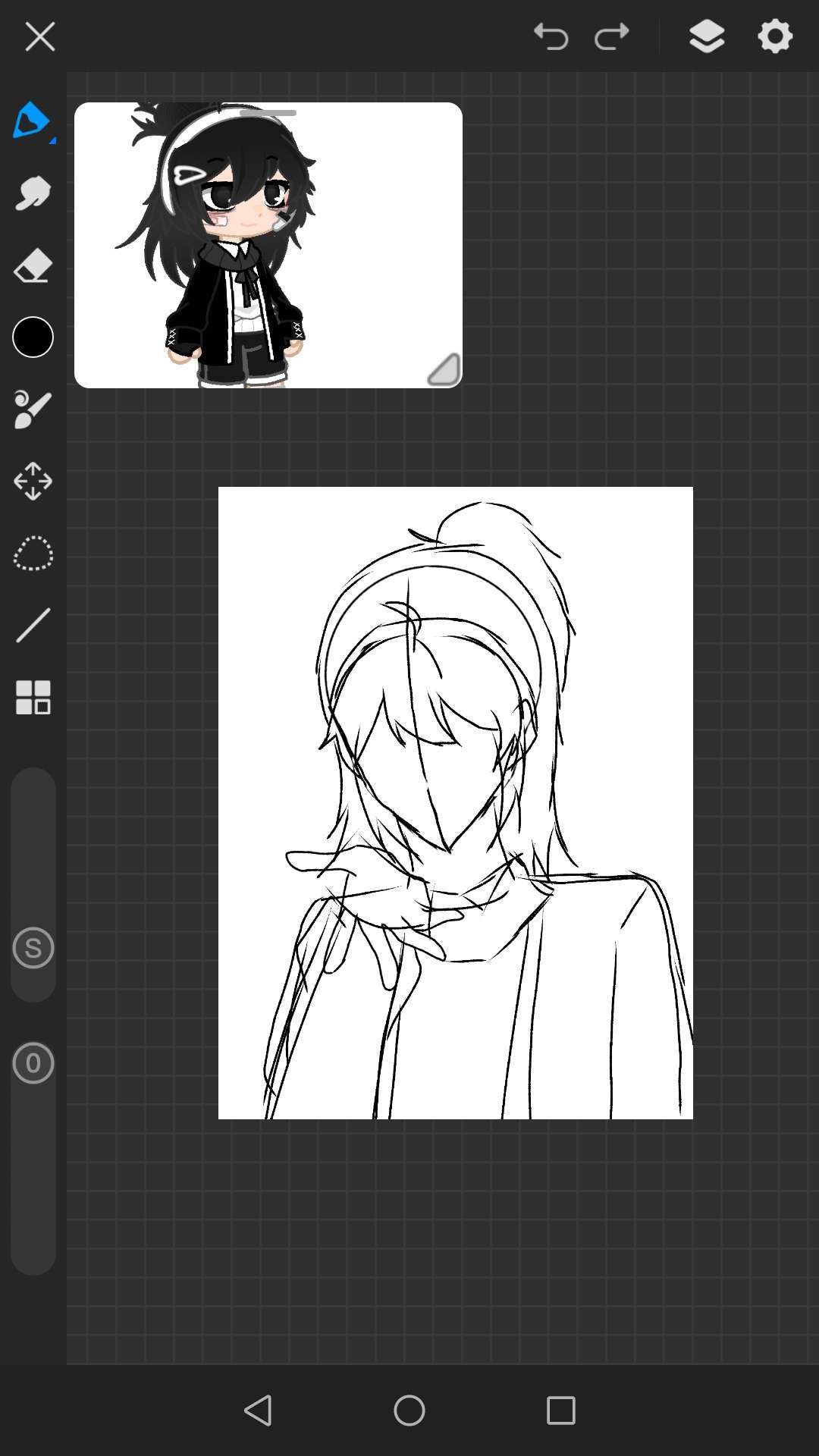The image size is (819, 1456).
Task: Open the layers panel
Action: (707, 36)
